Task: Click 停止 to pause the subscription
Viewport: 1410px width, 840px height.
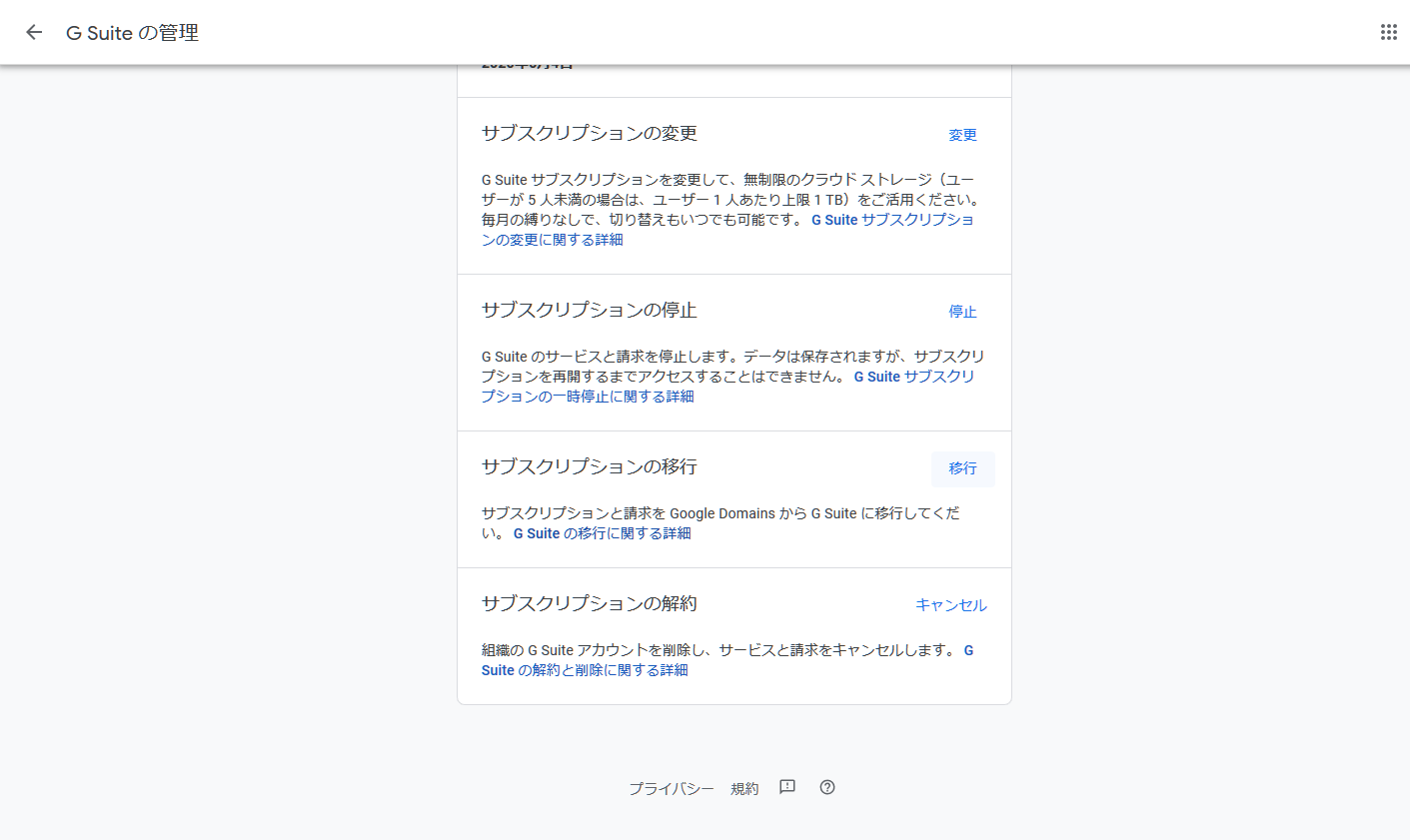Action: 962,312
